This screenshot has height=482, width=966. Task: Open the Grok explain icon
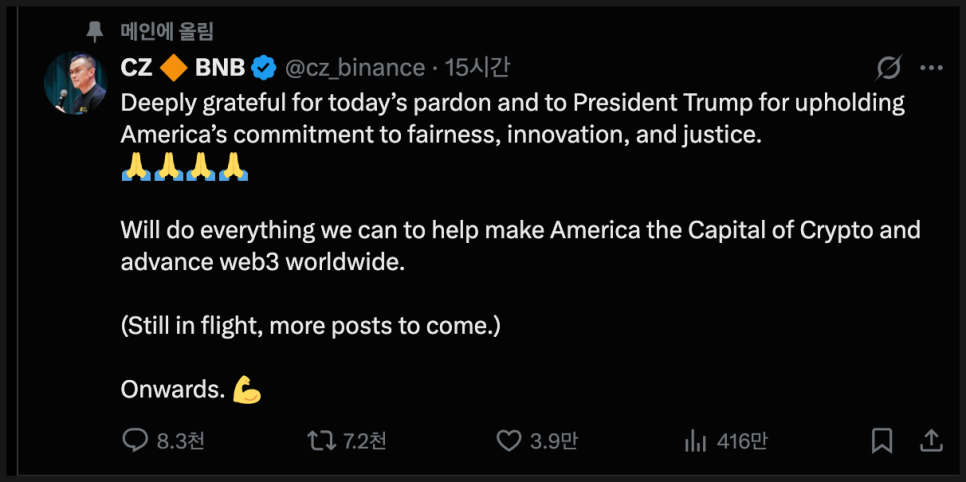[887, 68]
